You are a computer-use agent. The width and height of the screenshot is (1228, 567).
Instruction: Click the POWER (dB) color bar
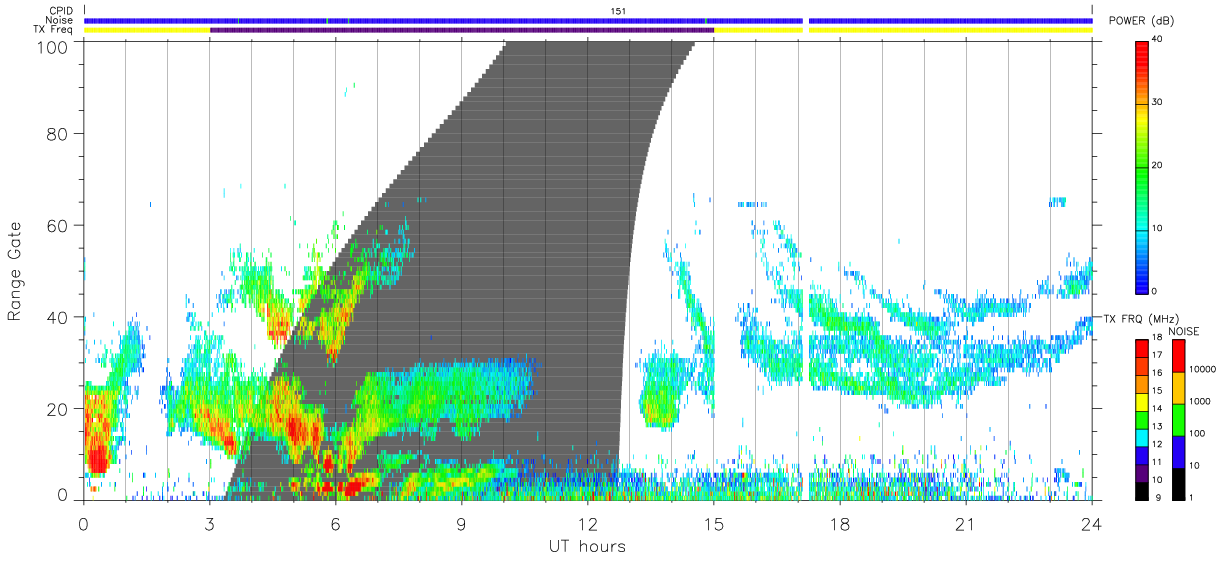(x=1142, y=166)
